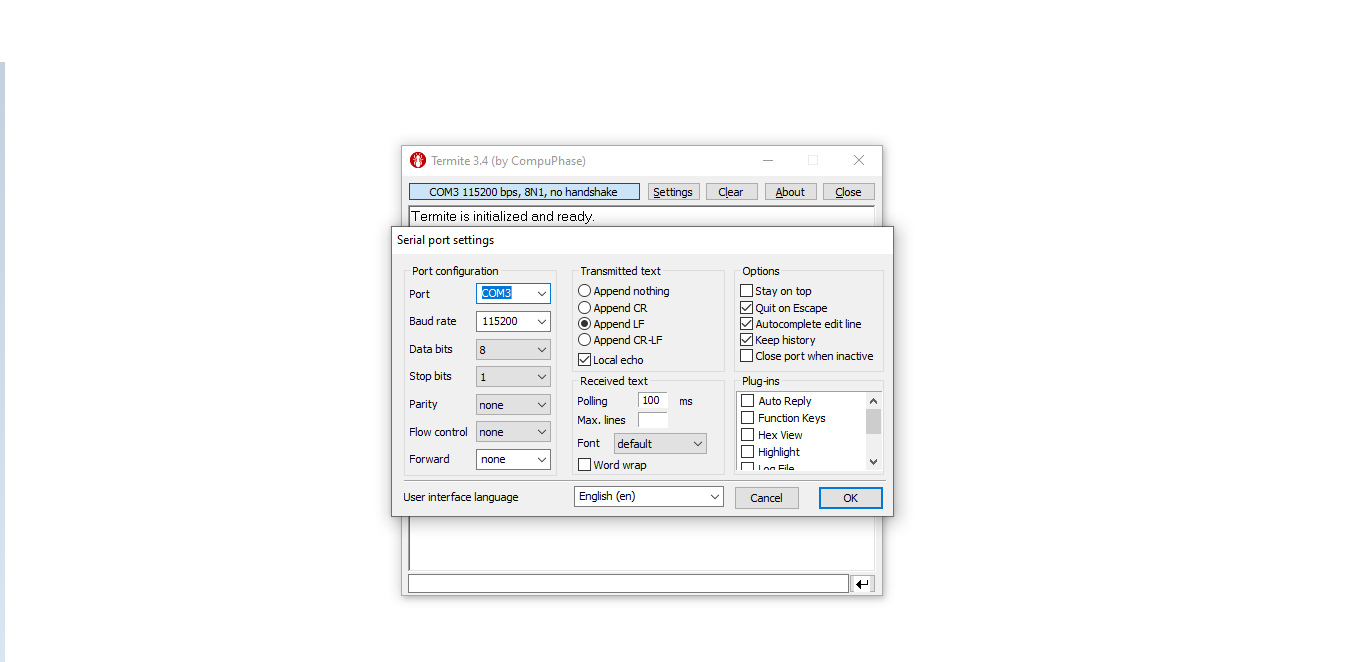Click the Plug-ins list scroll down arrow
The height and width of the screenshot is (662, 1366).
point(873,461)
